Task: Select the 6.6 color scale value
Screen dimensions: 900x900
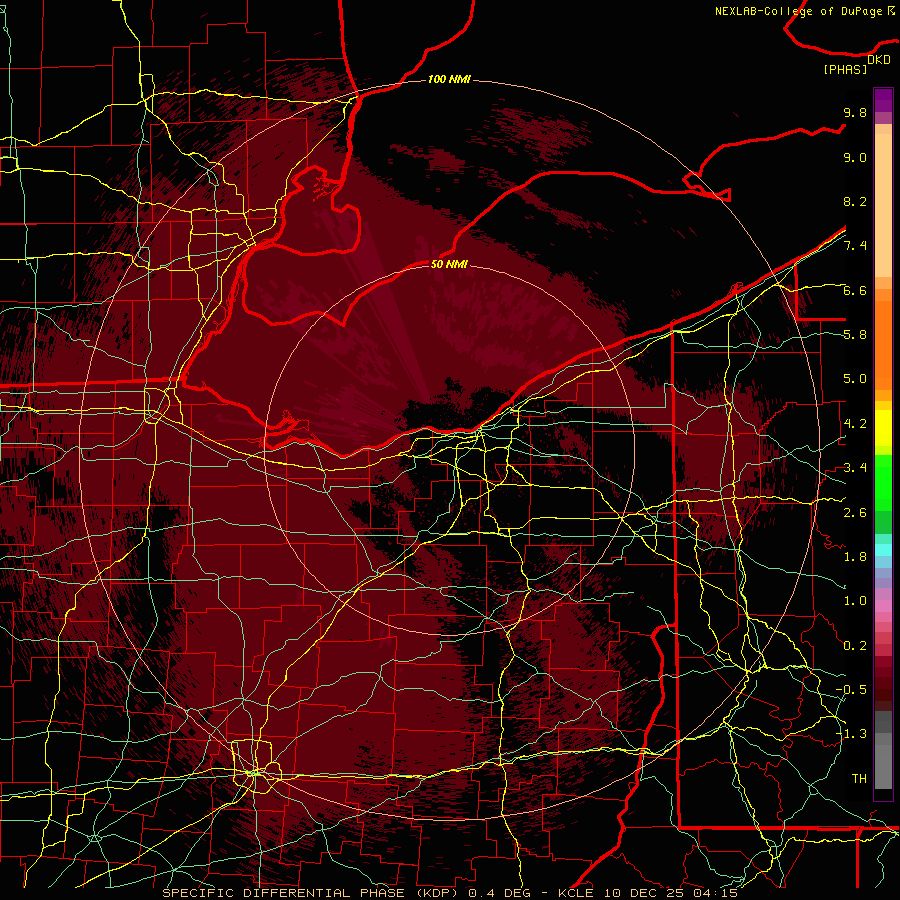Action: pyautogui.click(x=855, y=291)
